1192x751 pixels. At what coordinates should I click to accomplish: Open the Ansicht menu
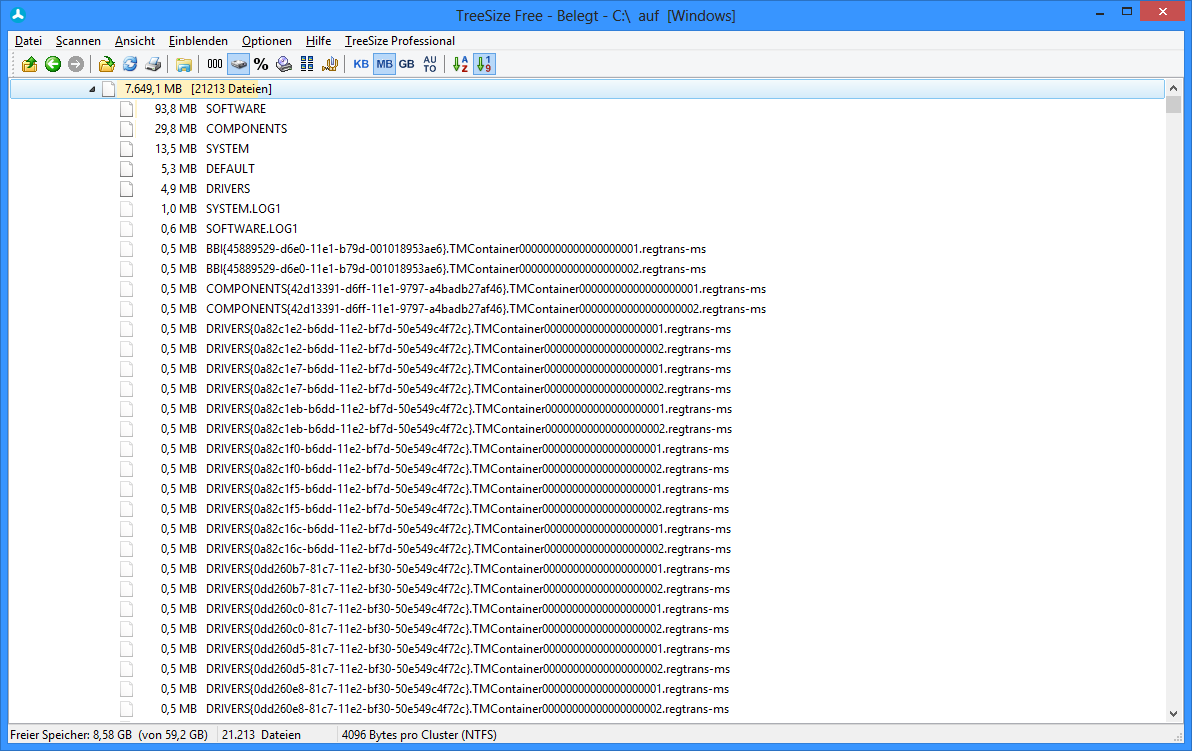click(x=135, y=41)
